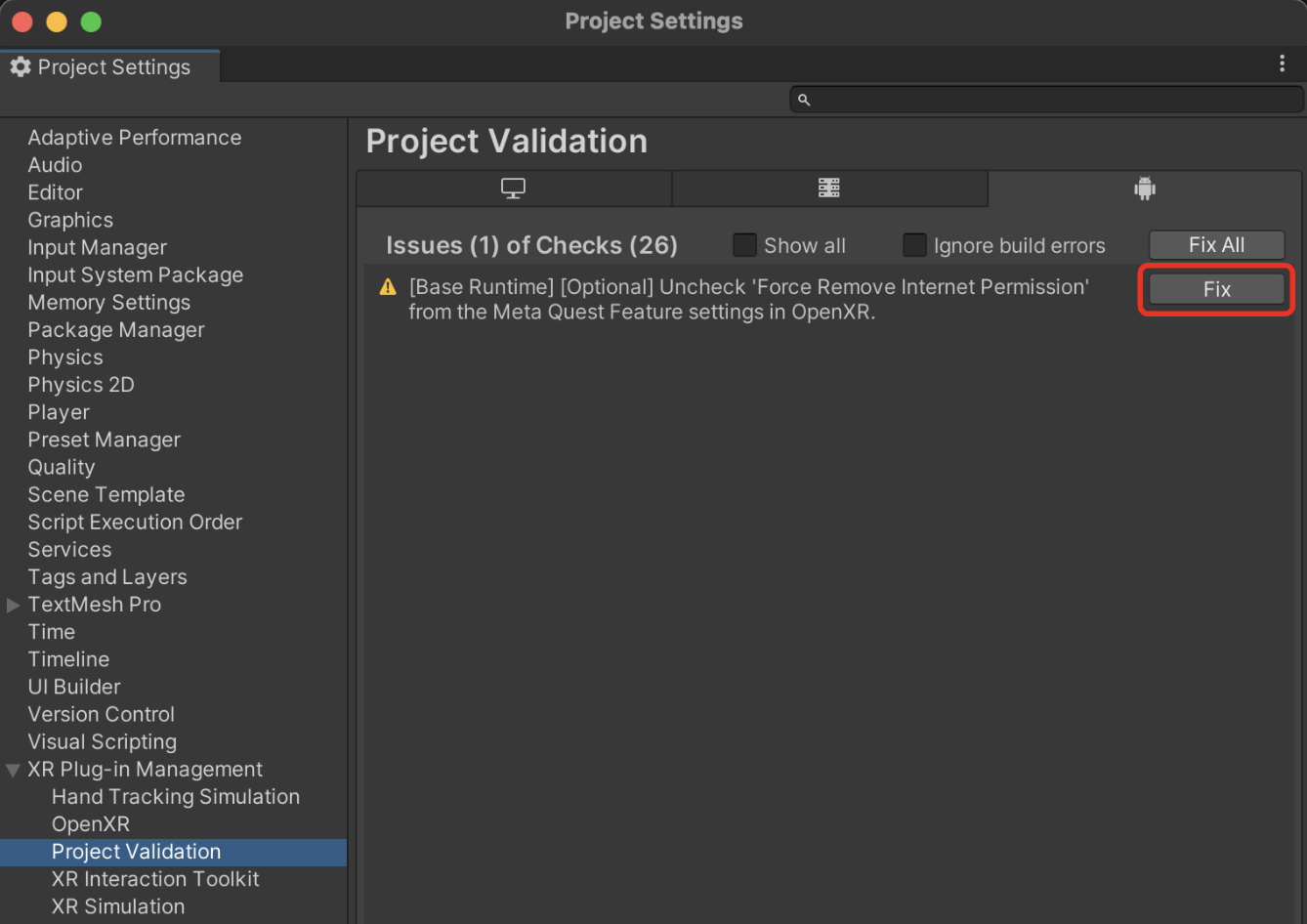Open Quality settings
This screenshot has height=924, width=1307.
pyautogui.click(x=62, y=467)
